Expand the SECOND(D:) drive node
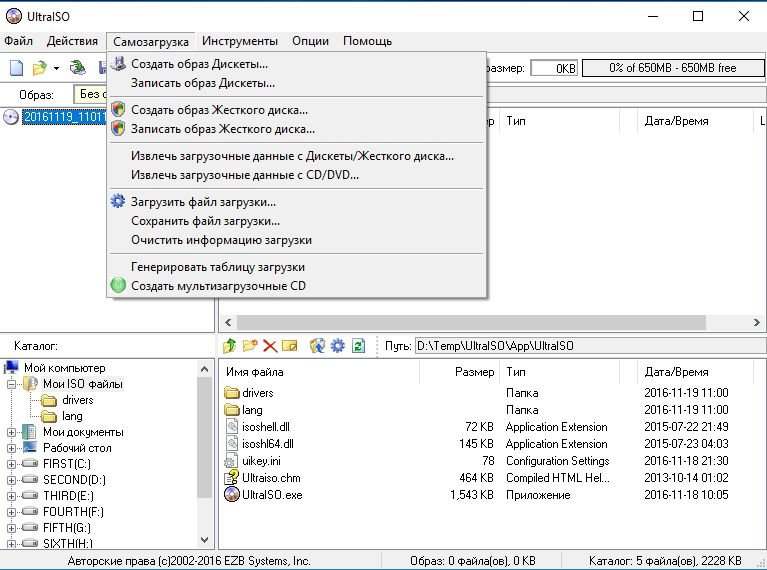Viewport: 767px width, 570px height. (11, 480)
